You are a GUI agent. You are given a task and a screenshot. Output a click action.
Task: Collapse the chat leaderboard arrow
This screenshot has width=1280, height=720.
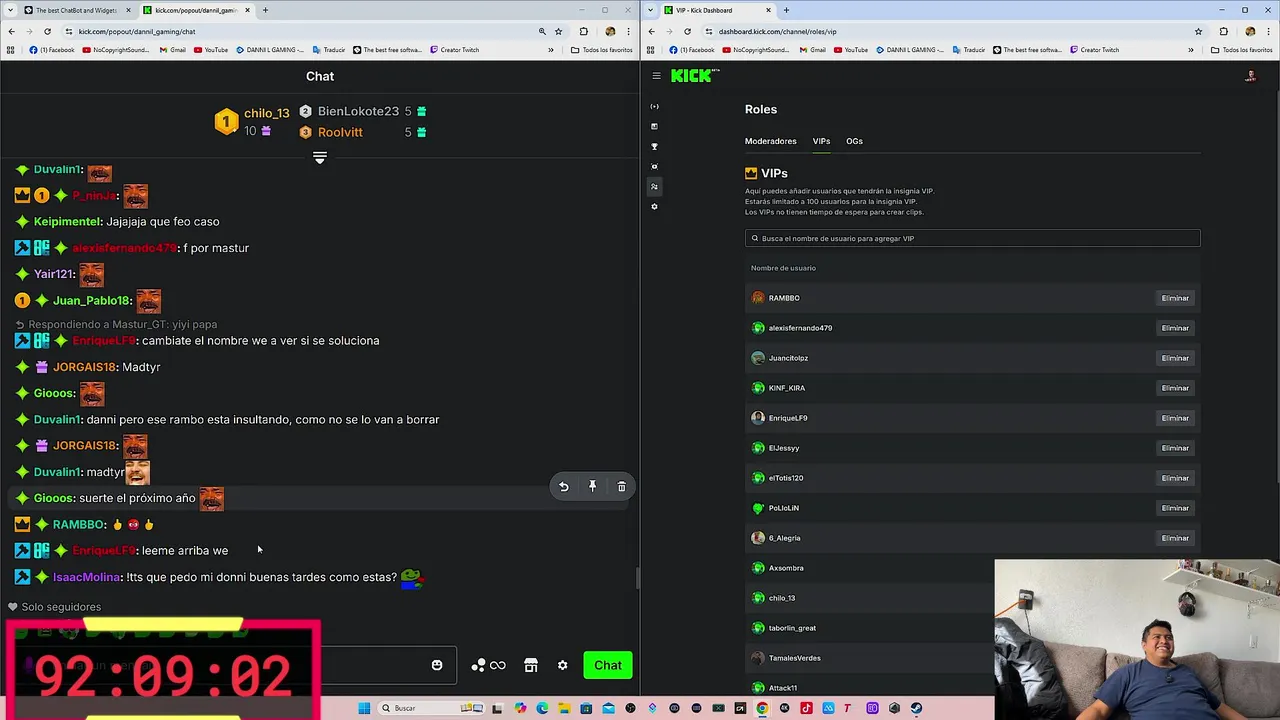click(x=320, y=158)
